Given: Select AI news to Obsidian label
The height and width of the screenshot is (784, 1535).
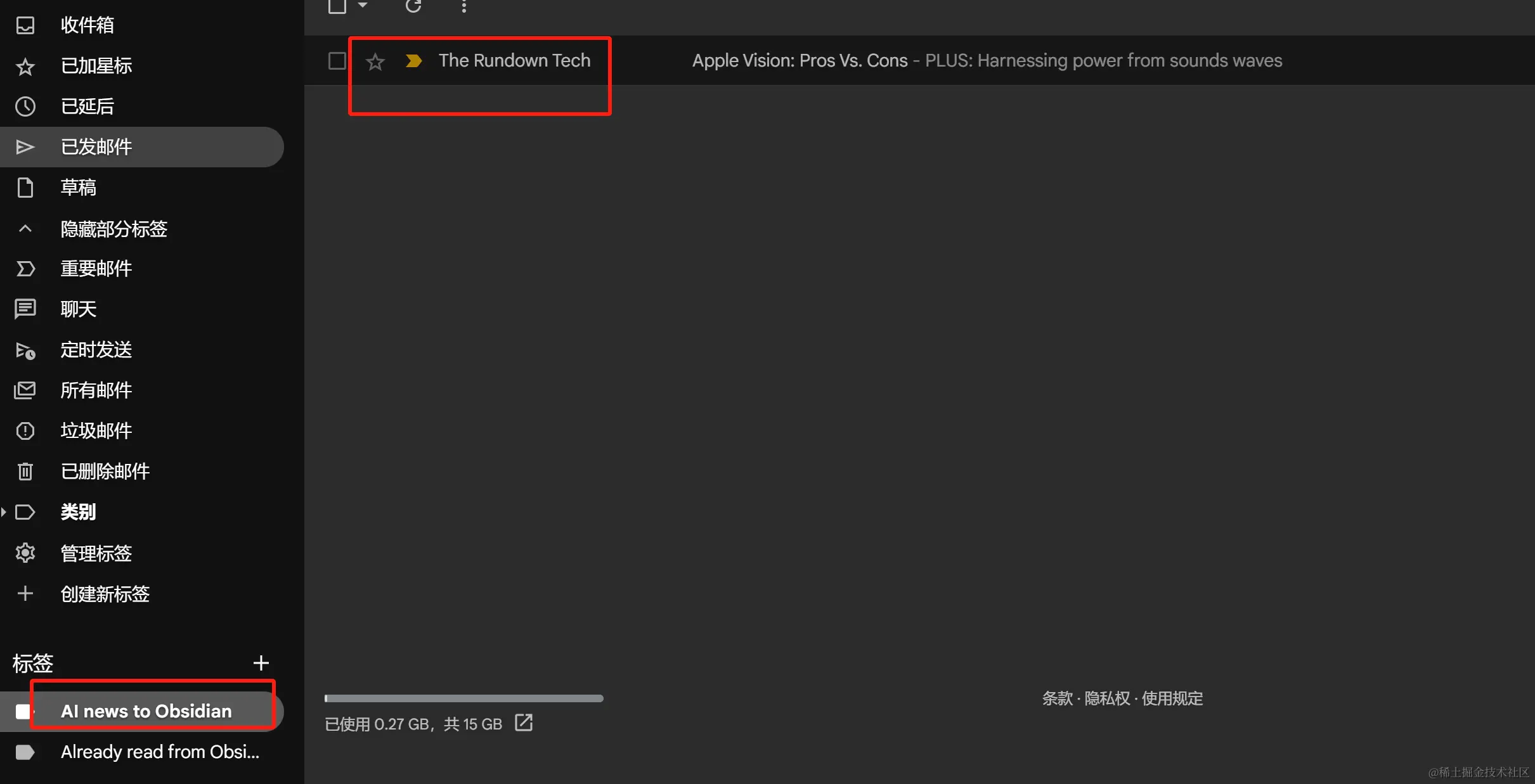Looking at the screenshot, I should [x=146, y=711].
